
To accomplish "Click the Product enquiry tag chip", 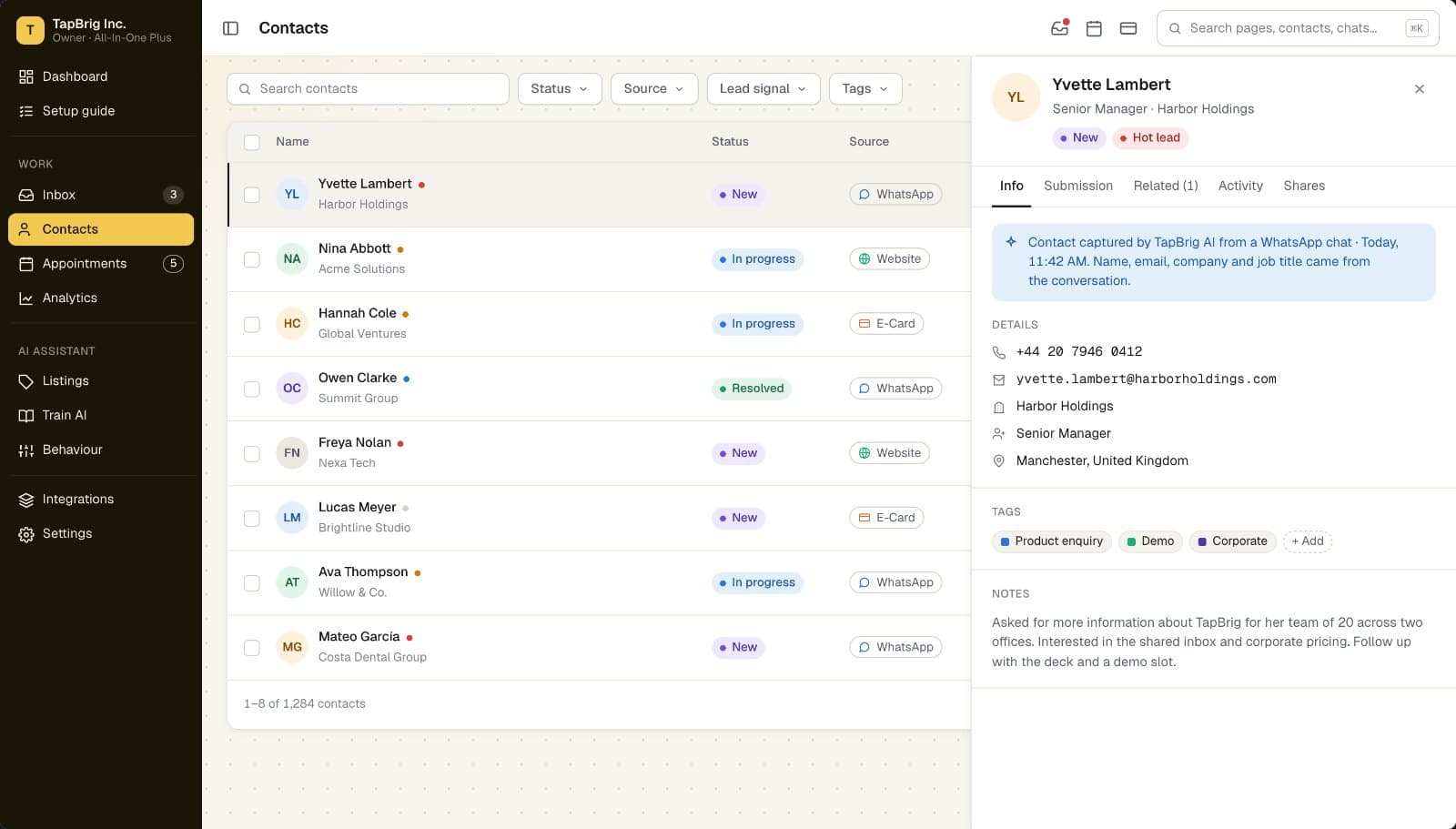I will point(1052,541).
